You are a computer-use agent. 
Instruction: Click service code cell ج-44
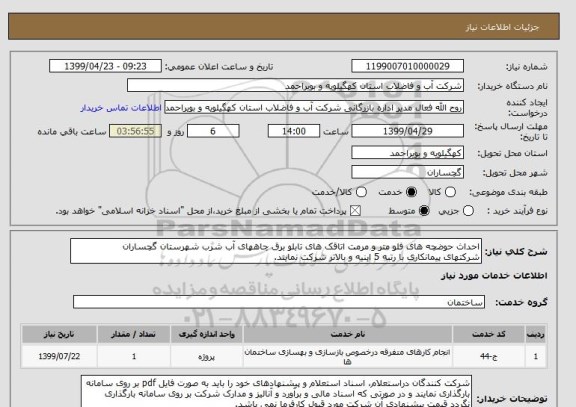[489, 356]
